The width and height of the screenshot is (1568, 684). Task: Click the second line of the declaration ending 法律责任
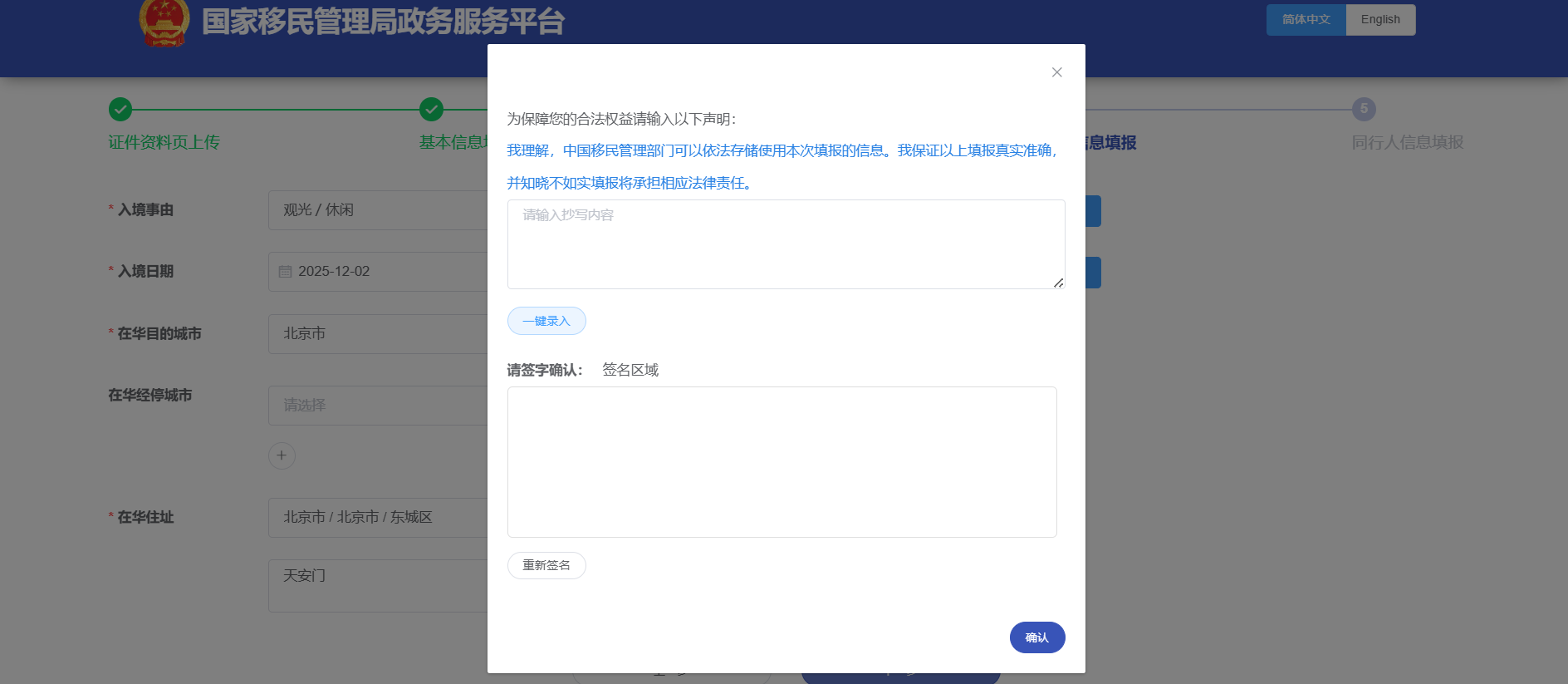tap(631, 183)
